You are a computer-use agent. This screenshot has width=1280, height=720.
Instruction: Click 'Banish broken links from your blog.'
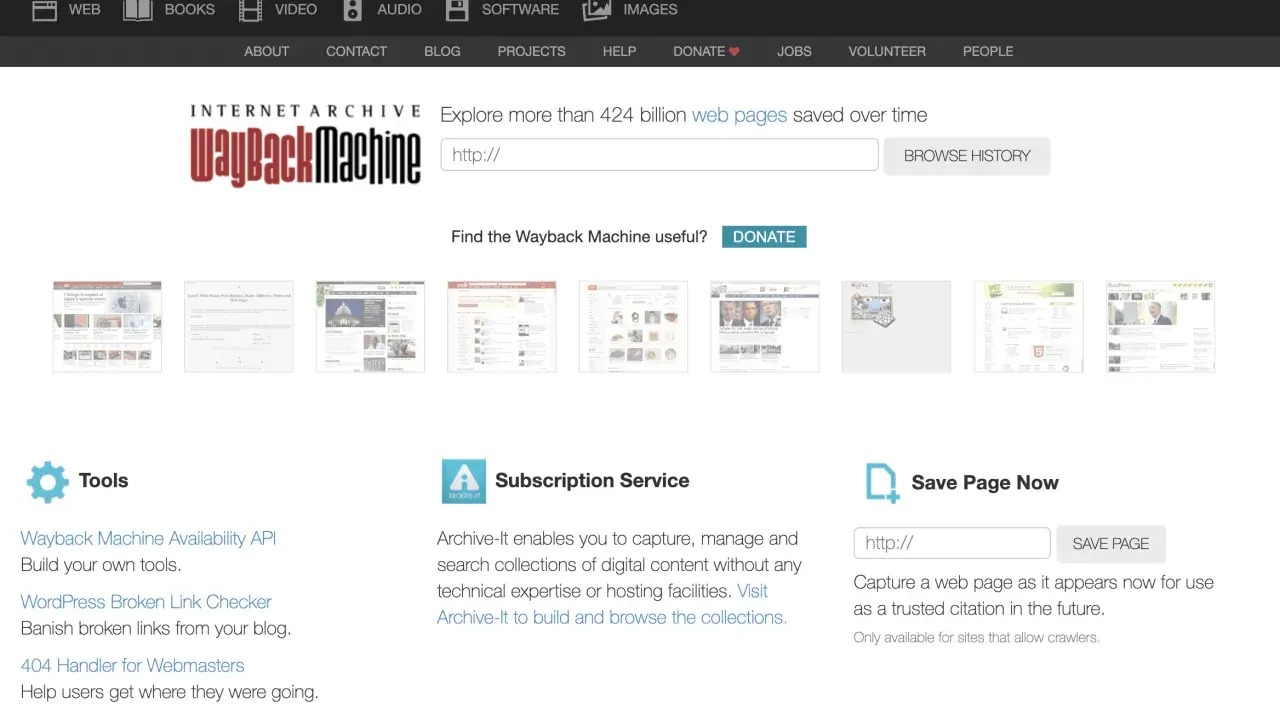(156, 629)
